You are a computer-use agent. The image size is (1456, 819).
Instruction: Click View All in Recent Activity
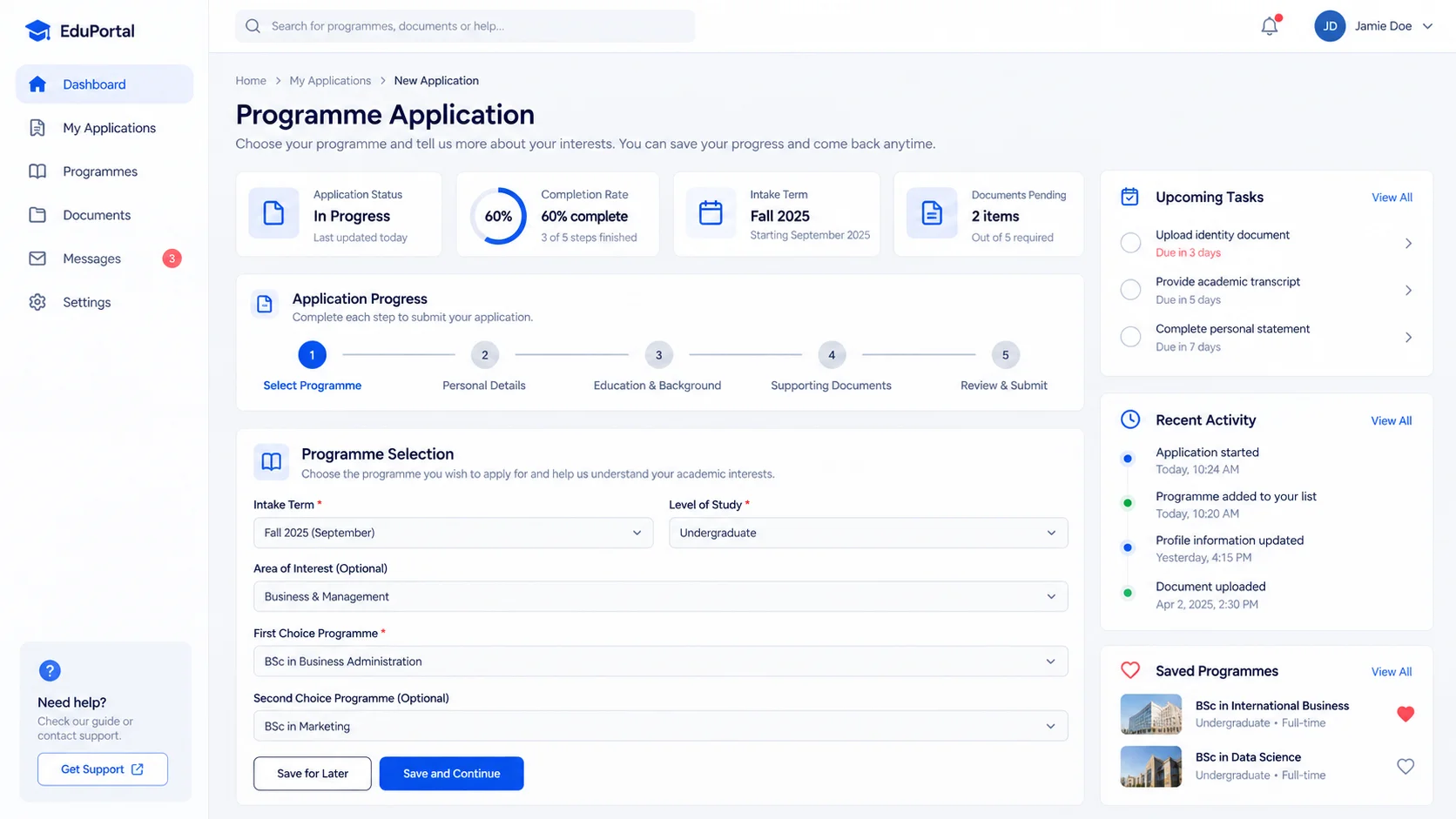point(1392,420)
